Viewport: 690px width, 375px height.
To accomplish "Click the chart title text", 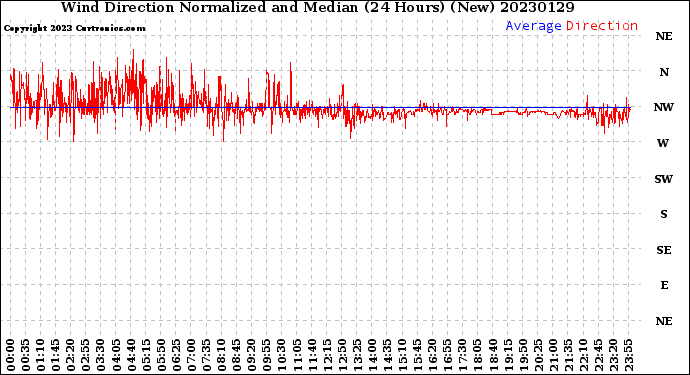I will (318, 8).
